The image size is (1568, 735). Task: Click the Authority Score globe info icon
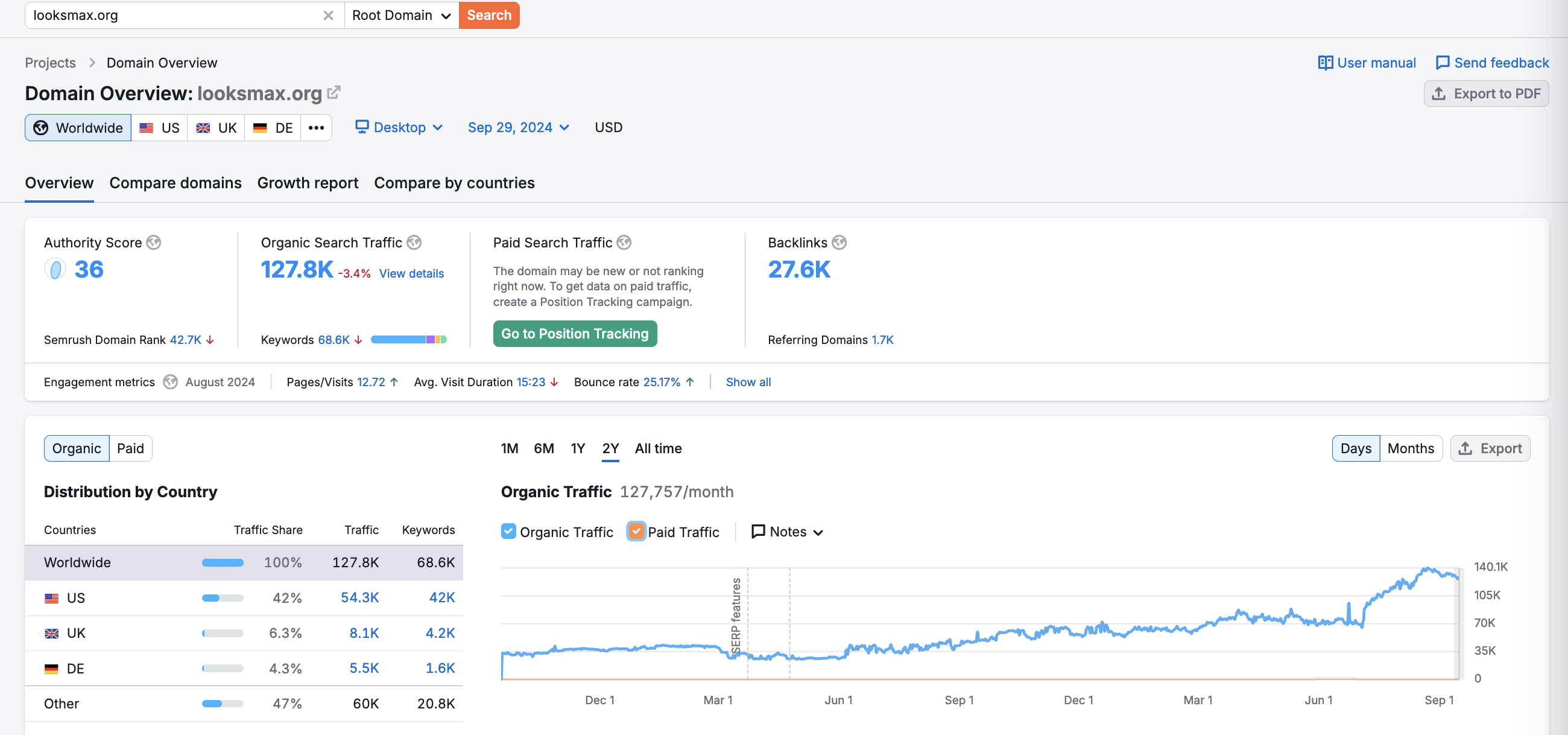[154, 243]
